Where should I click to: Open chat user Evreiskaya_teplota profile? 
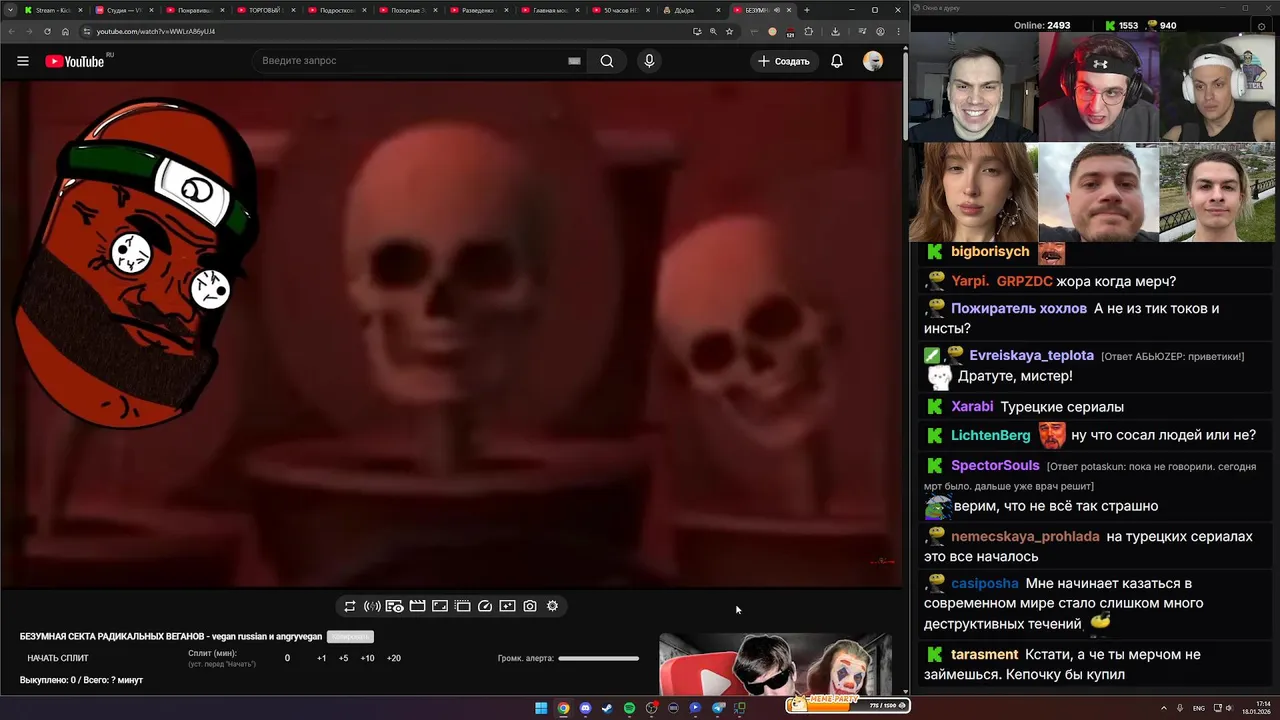coord(1031,355)
